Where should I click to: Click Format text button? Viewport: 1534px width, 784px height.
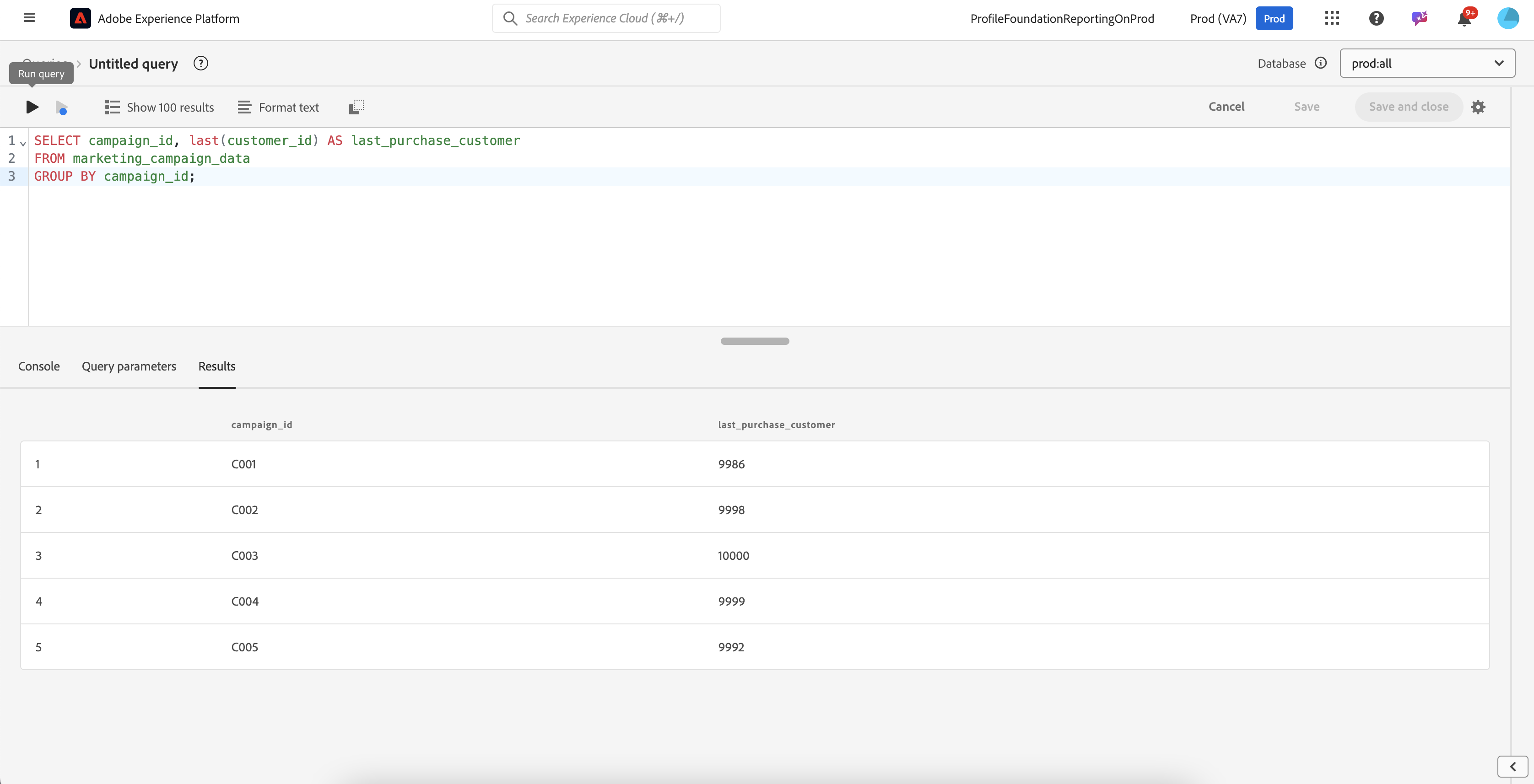pos(278,107)
